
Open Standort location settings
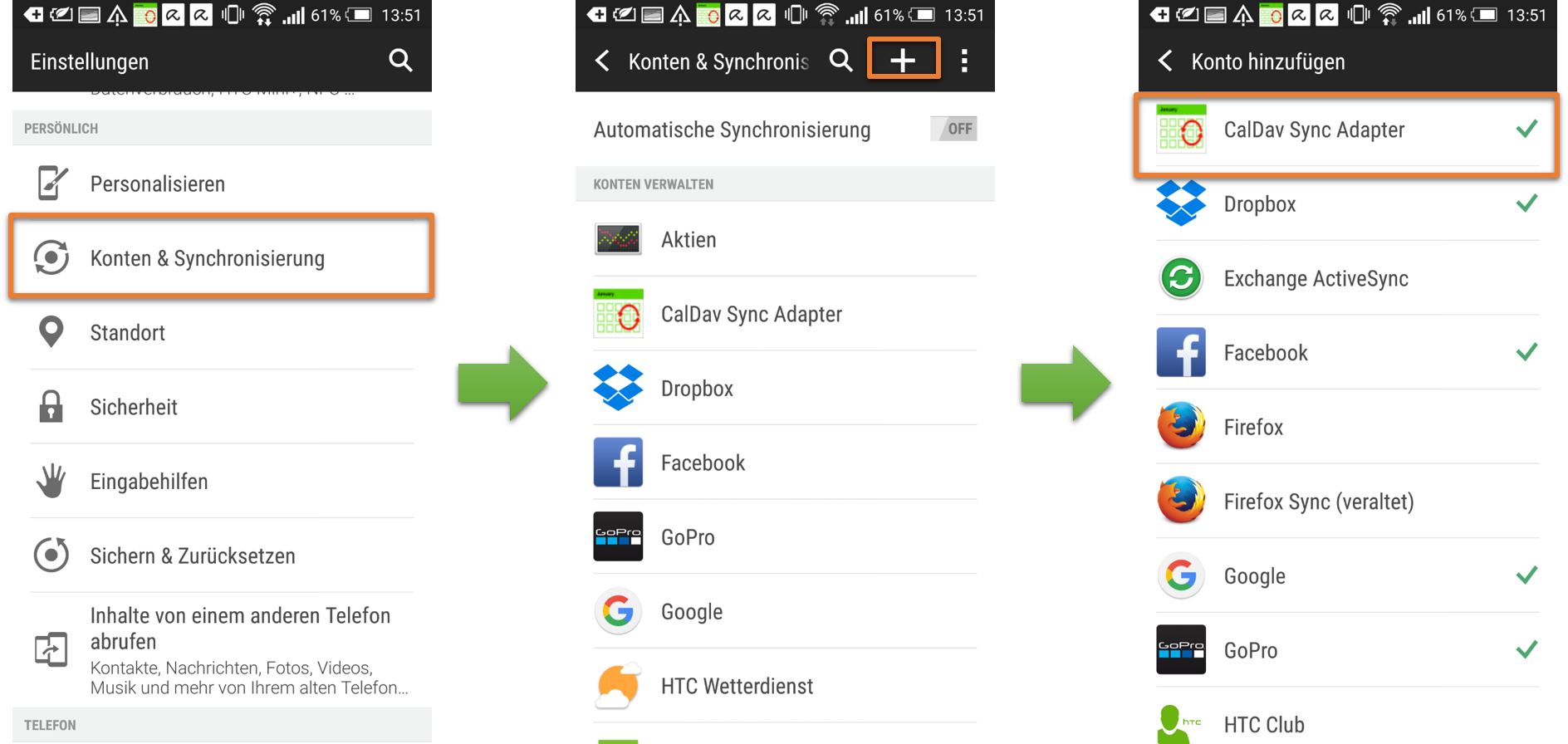point(222,332)
